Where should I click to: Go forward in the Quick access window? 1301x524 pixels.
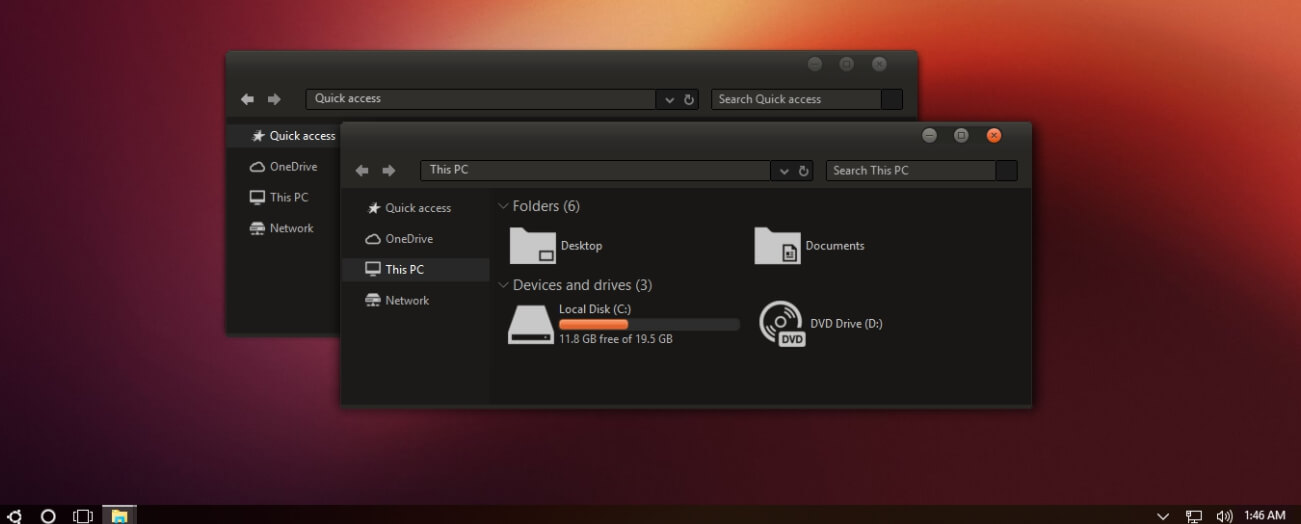click(x=274, y=100)
